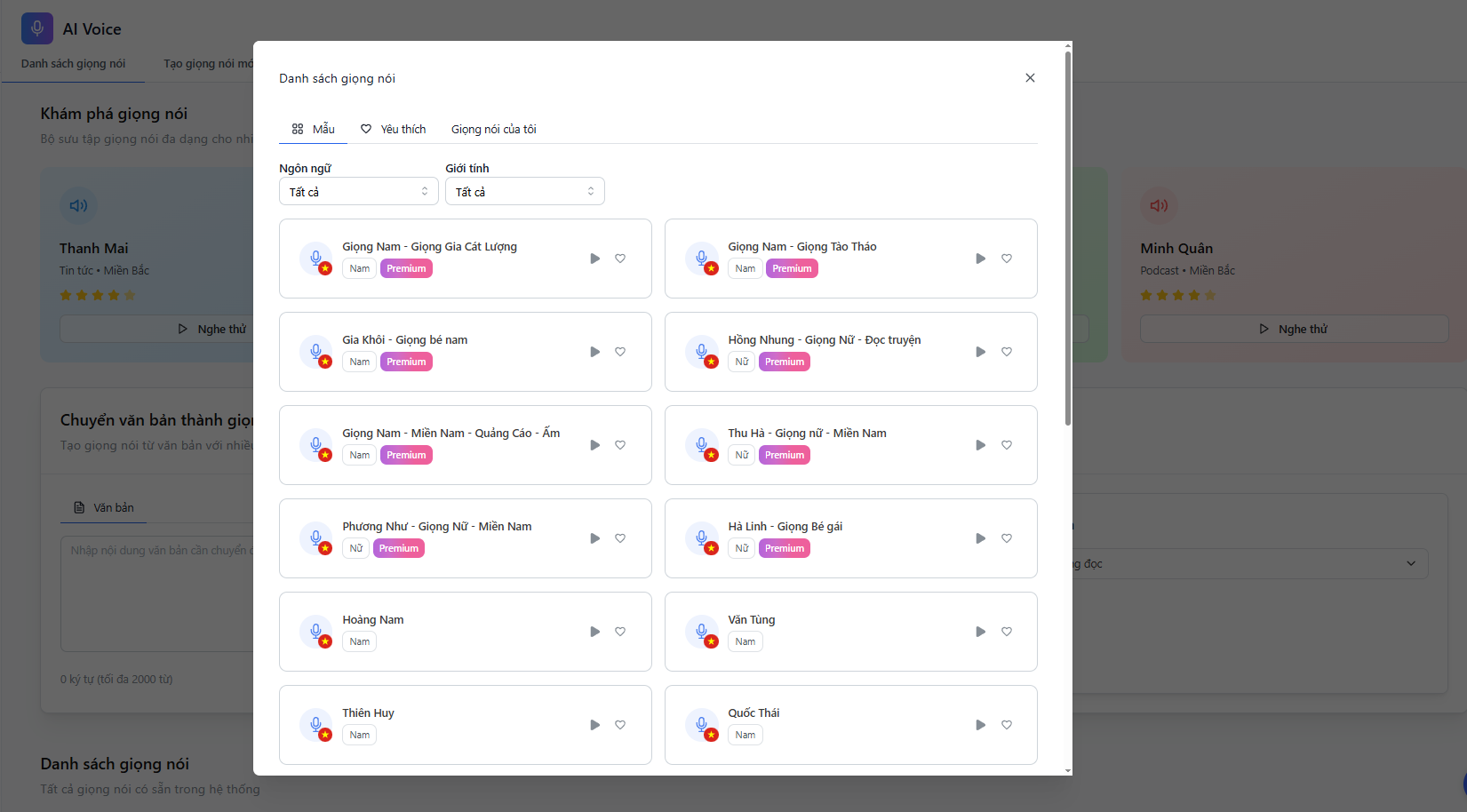Play the Văn Tùng voice sample
This screenshot has width=1467, height=812.
coord(980,632)
